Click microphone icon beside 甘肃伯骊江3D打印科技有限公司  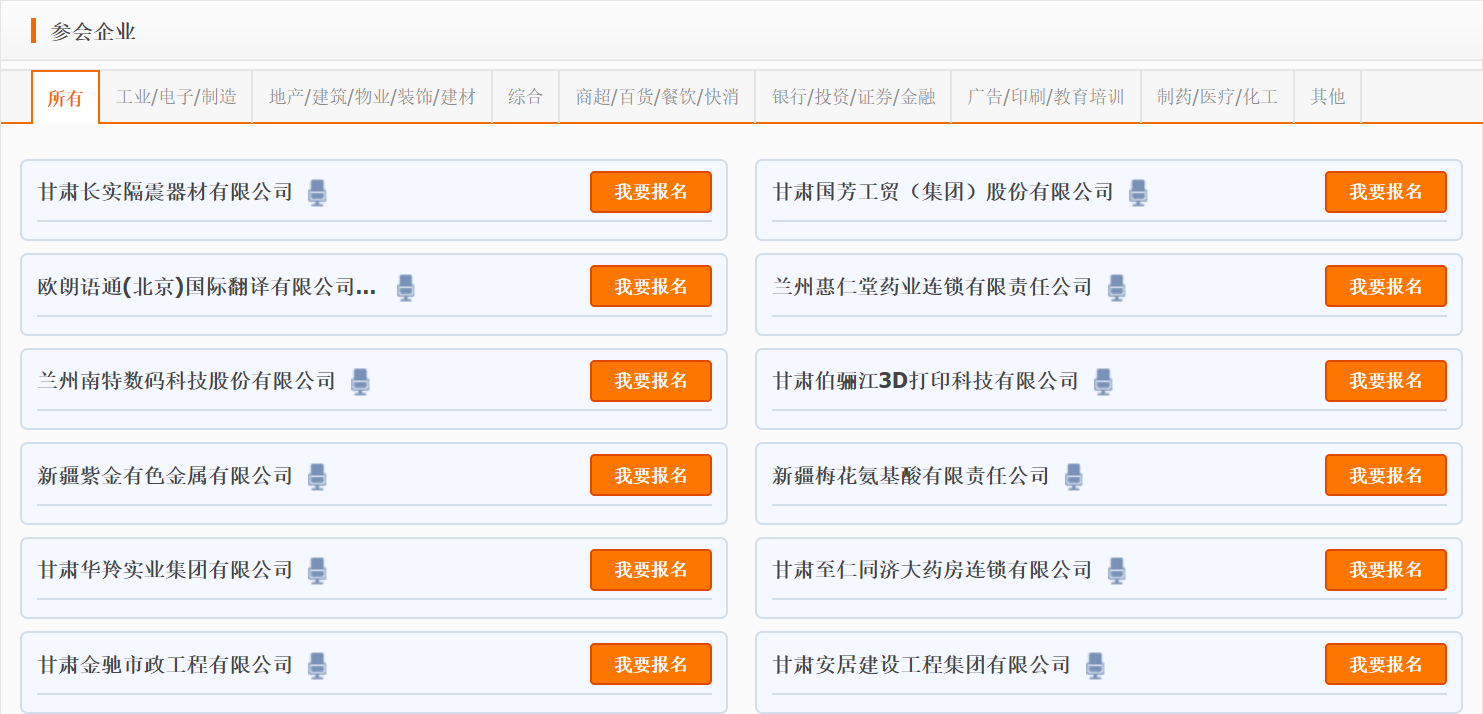click(1103, 381)
